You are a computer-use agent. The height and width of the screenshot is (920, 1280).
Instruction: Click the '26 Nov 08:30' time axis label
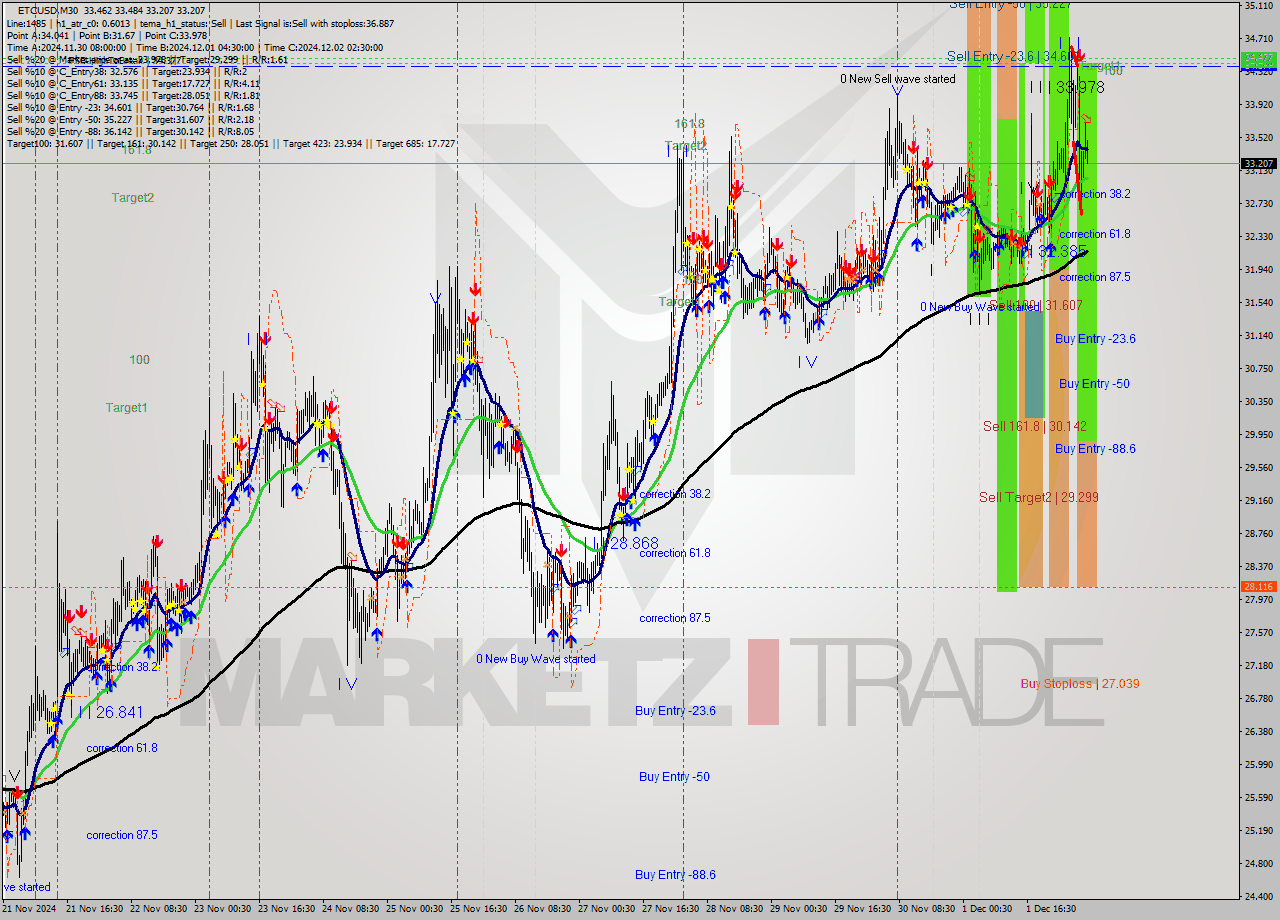click(543, 909)
